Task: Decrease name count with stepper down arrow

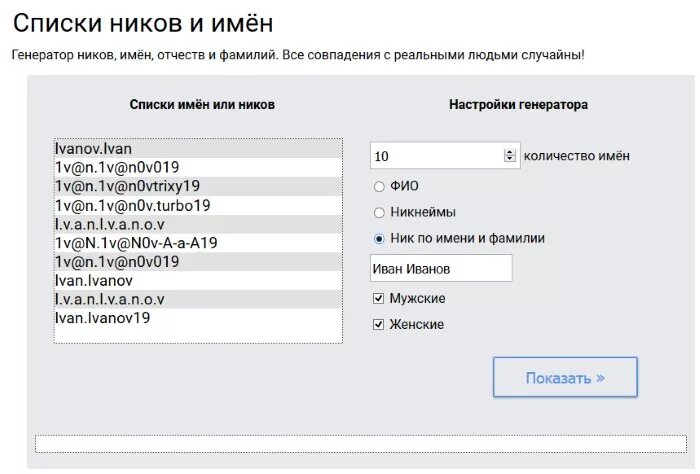Action: point(509,158)
